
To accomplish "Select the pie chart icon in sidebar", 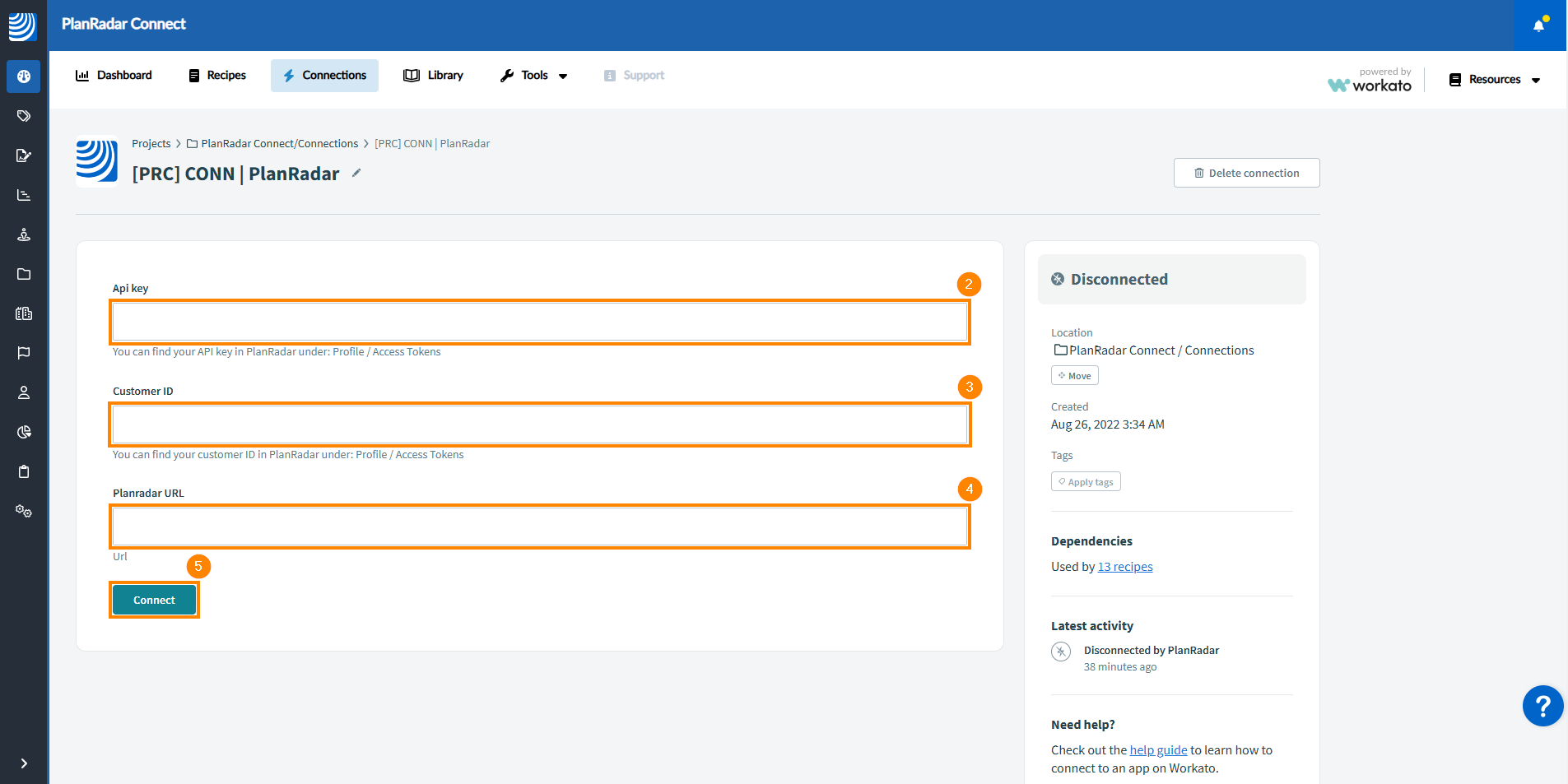I will [x=24, y=432].
